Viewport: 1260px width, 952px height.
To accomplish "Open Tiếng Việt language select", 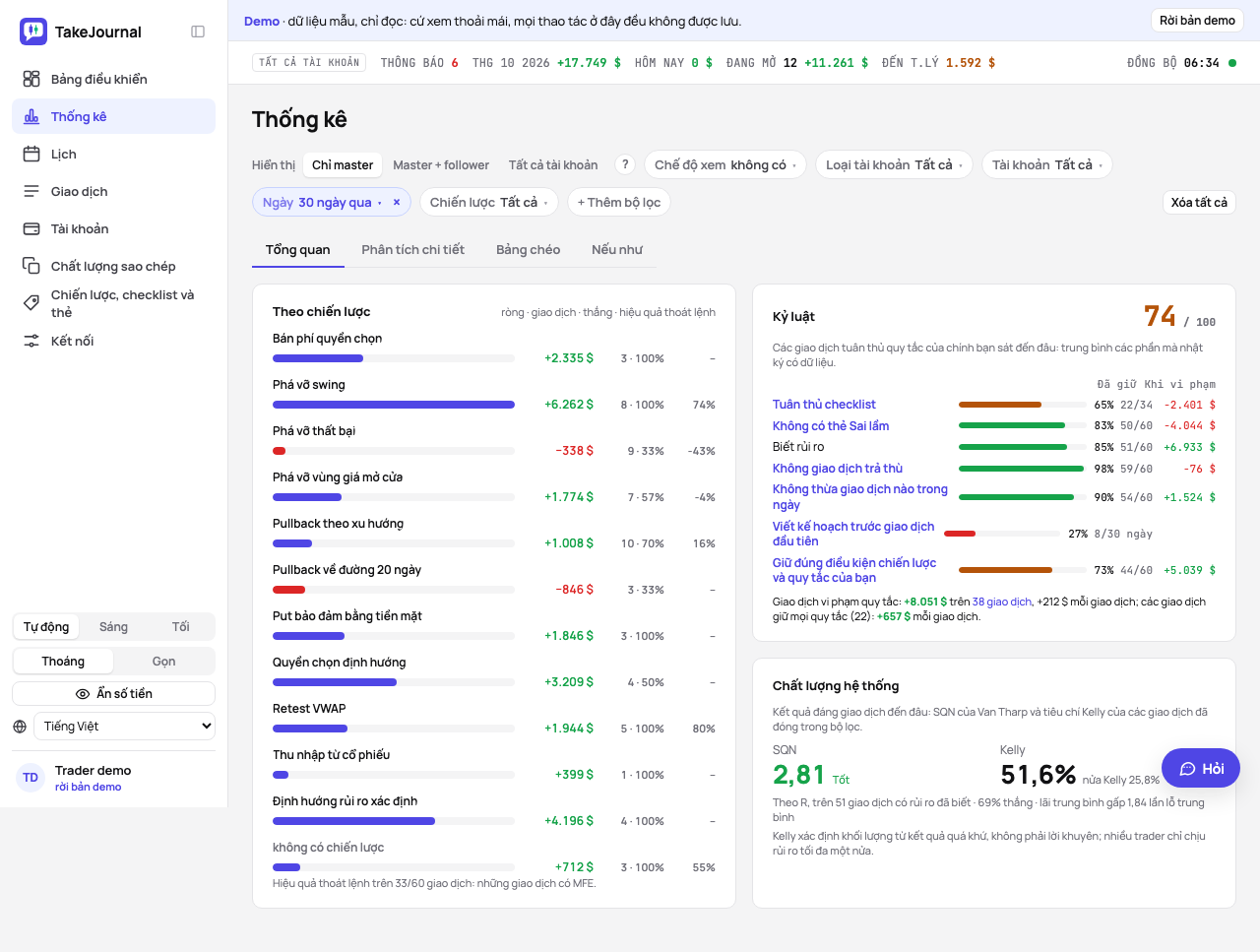I will click(x=124, y=727).
